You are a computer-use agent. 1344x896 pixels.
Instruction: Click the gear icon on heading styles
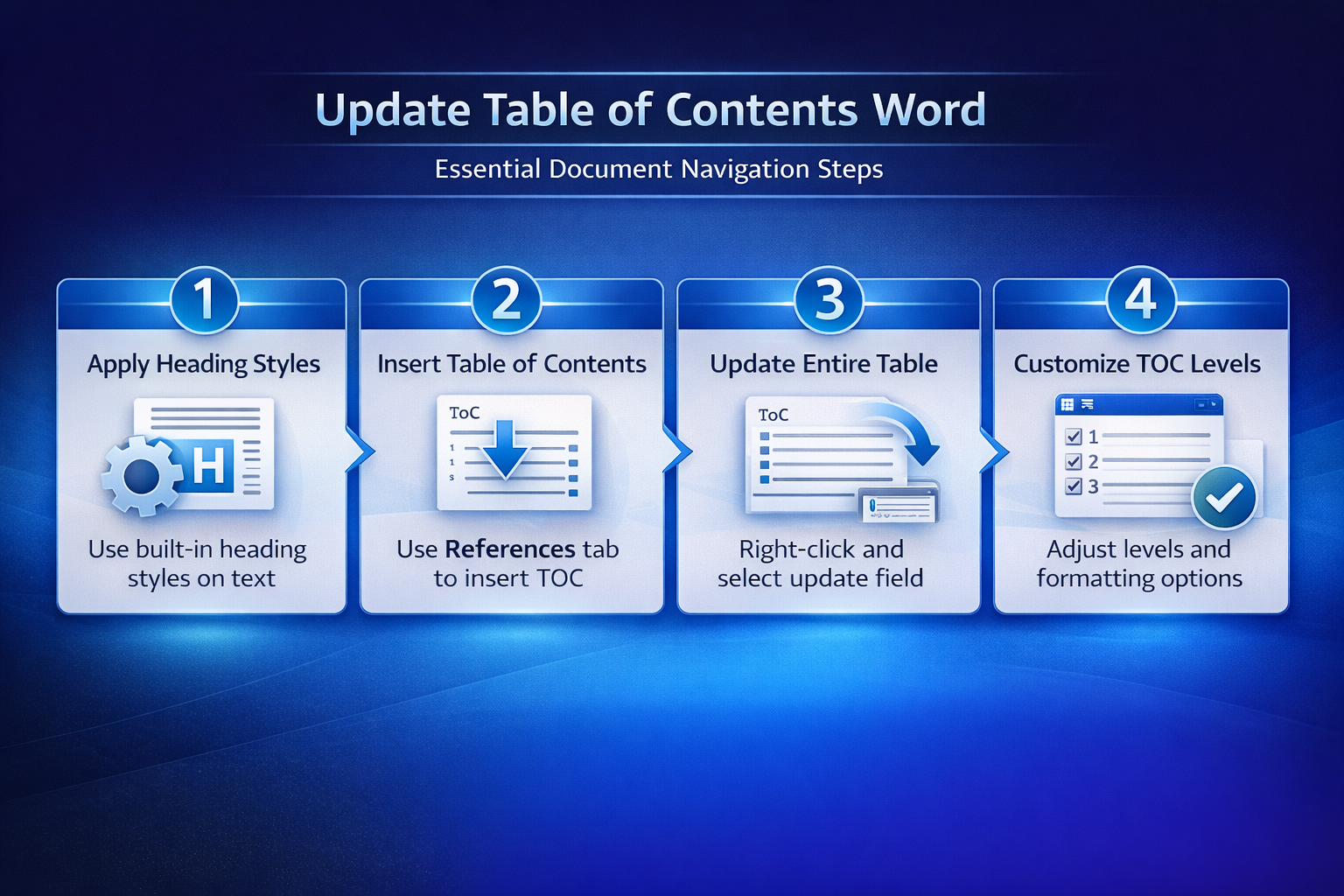tap(142, 476)
